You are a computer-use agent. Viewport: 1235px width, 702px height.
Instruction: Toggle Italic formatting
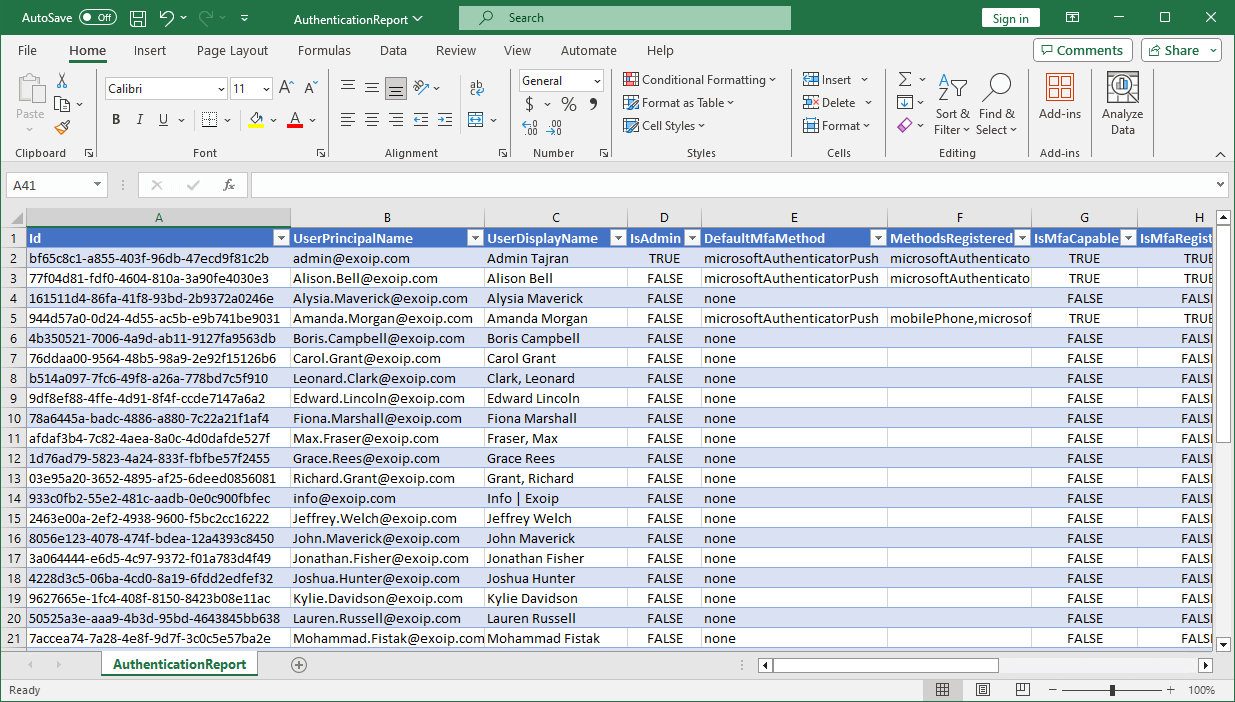point(140,120)
